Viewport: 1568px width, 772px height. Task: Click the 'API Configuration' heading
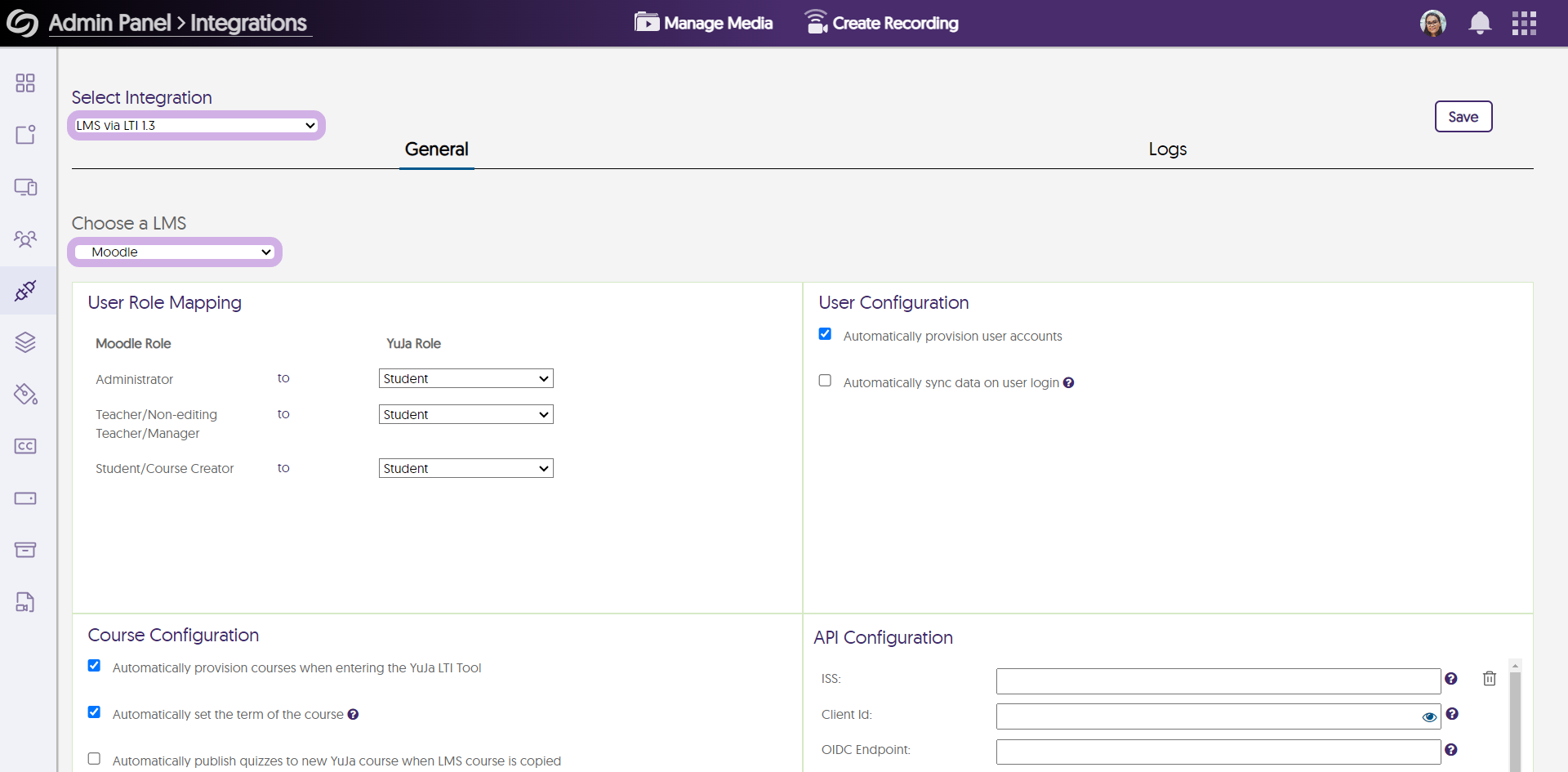[884, 638]
